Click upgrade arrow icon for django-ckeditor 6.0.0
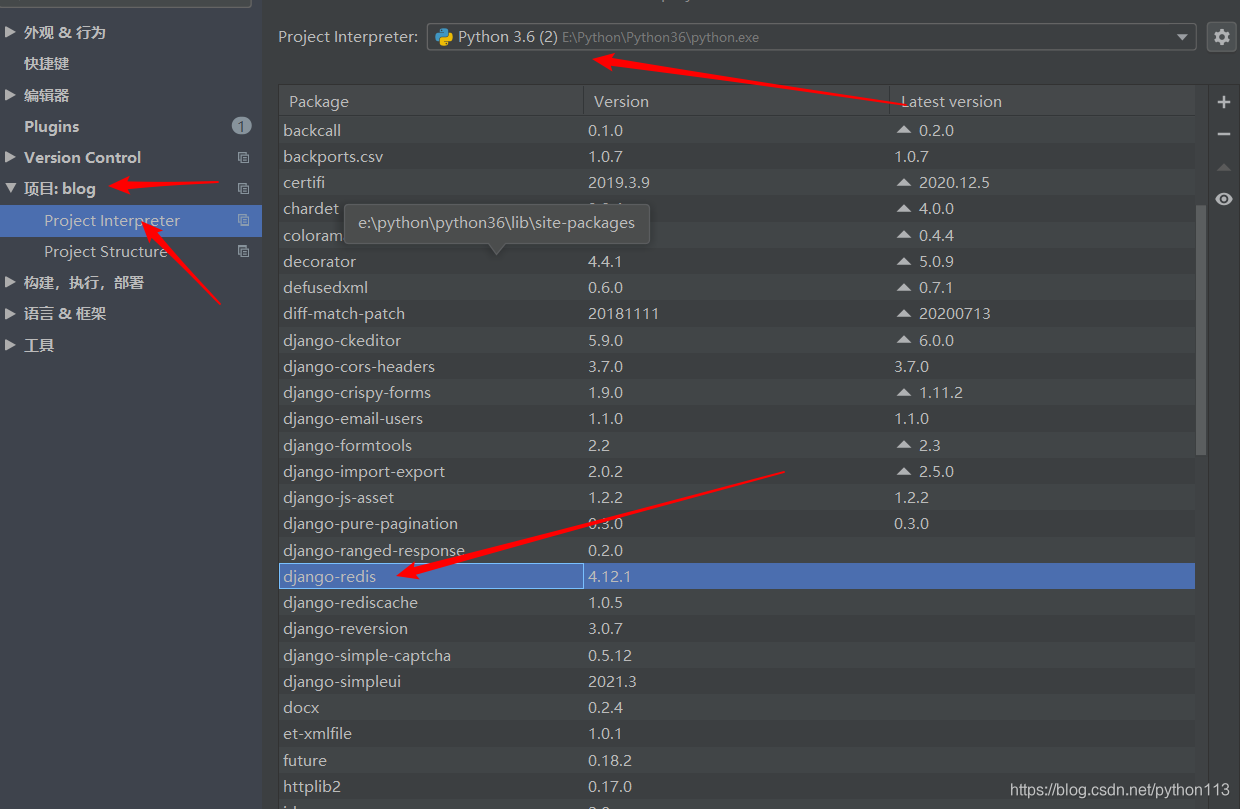 (904, 340)
